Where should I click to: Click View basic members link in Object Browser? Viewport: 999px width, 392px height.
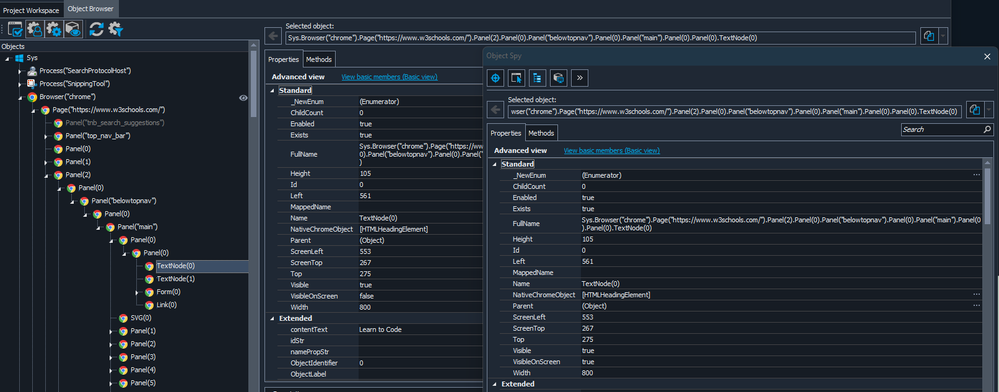coord(389,77)
